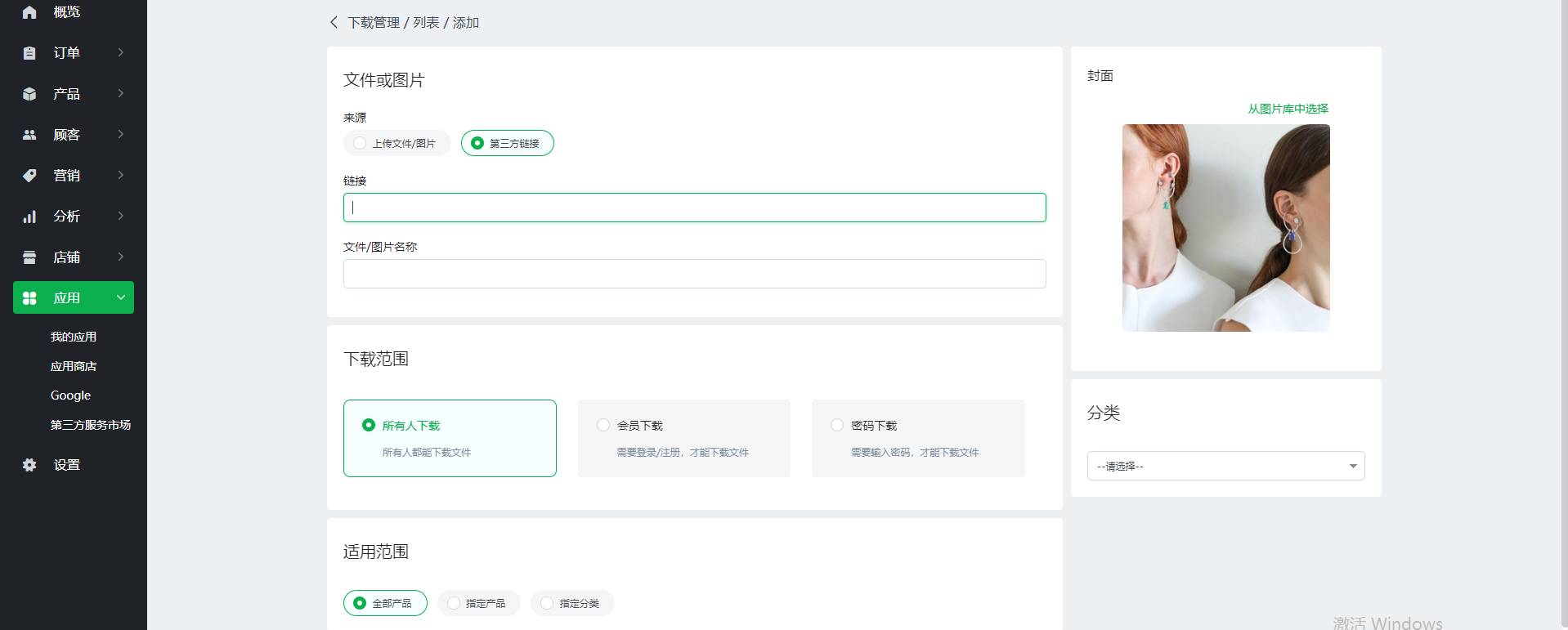The height and width of the screenshot is (630, 1568).
Task: Go back using the breadcrumb arrow
Action: [334, 23]
